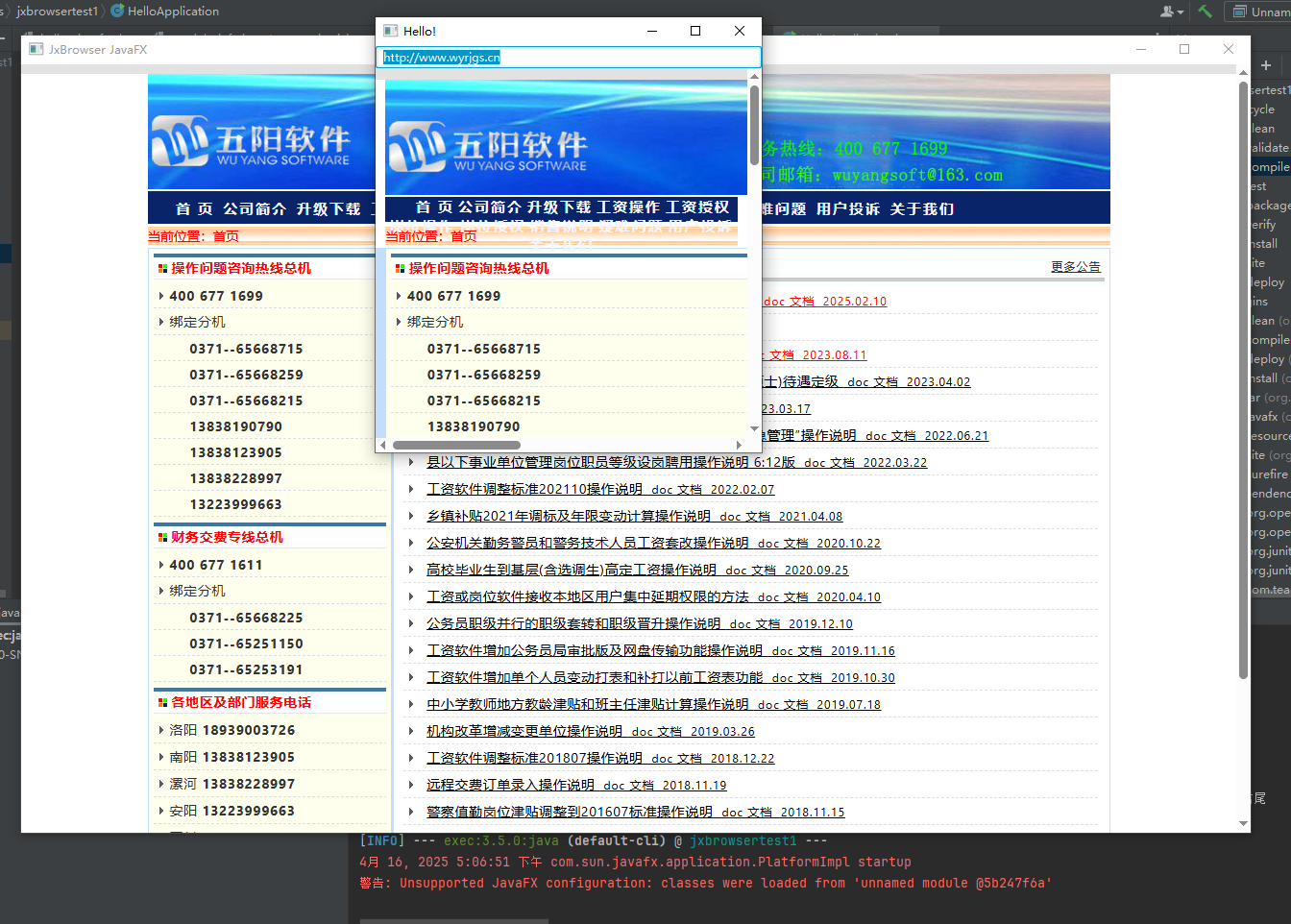
Task: Open 升级下载 menu in Hello window
Action: 559,207
